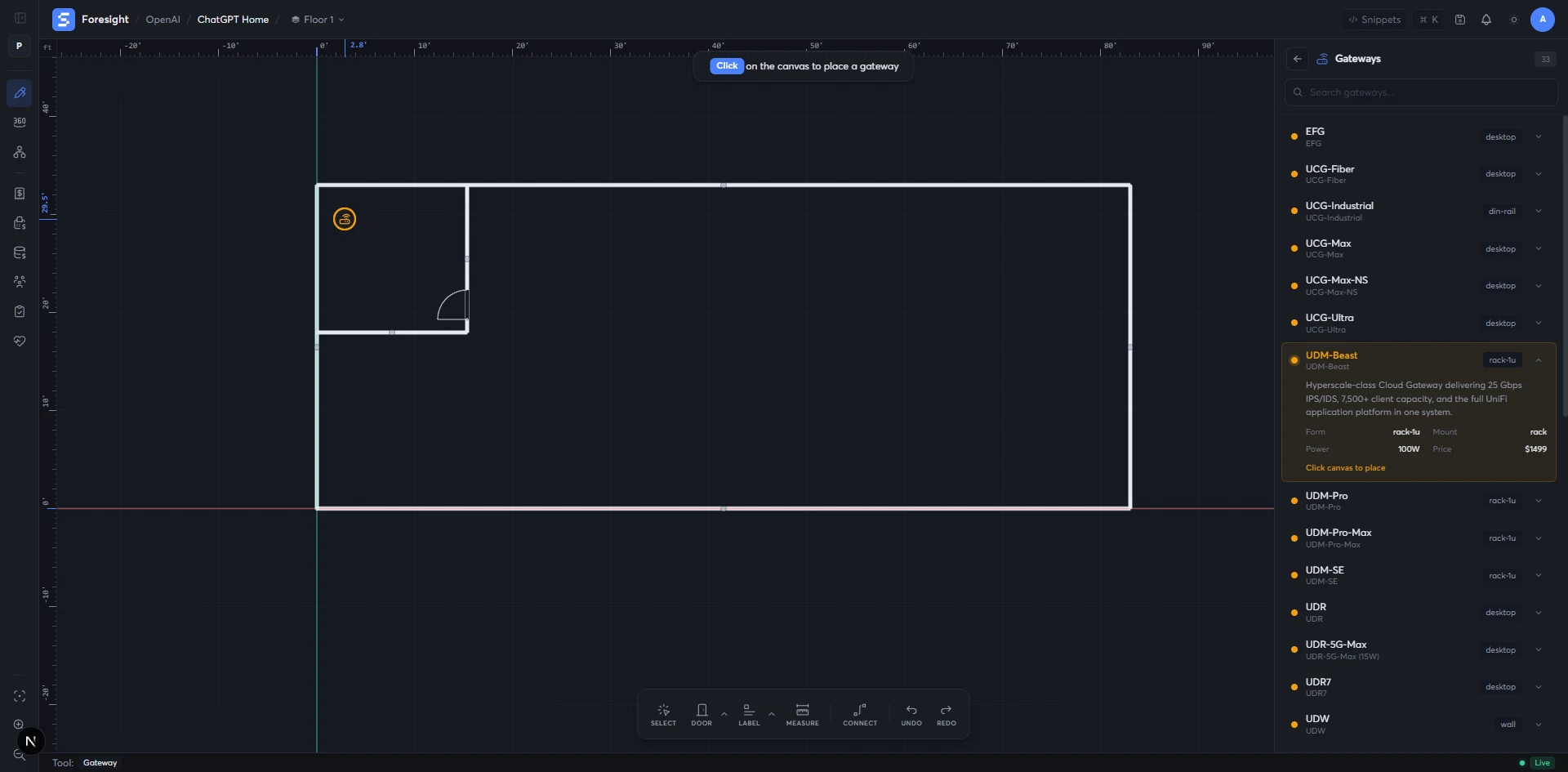Expand the UCG-Industrial gateway details
The height and width of the screenshot is (772, 1568).
click(x=1539, y=211)
